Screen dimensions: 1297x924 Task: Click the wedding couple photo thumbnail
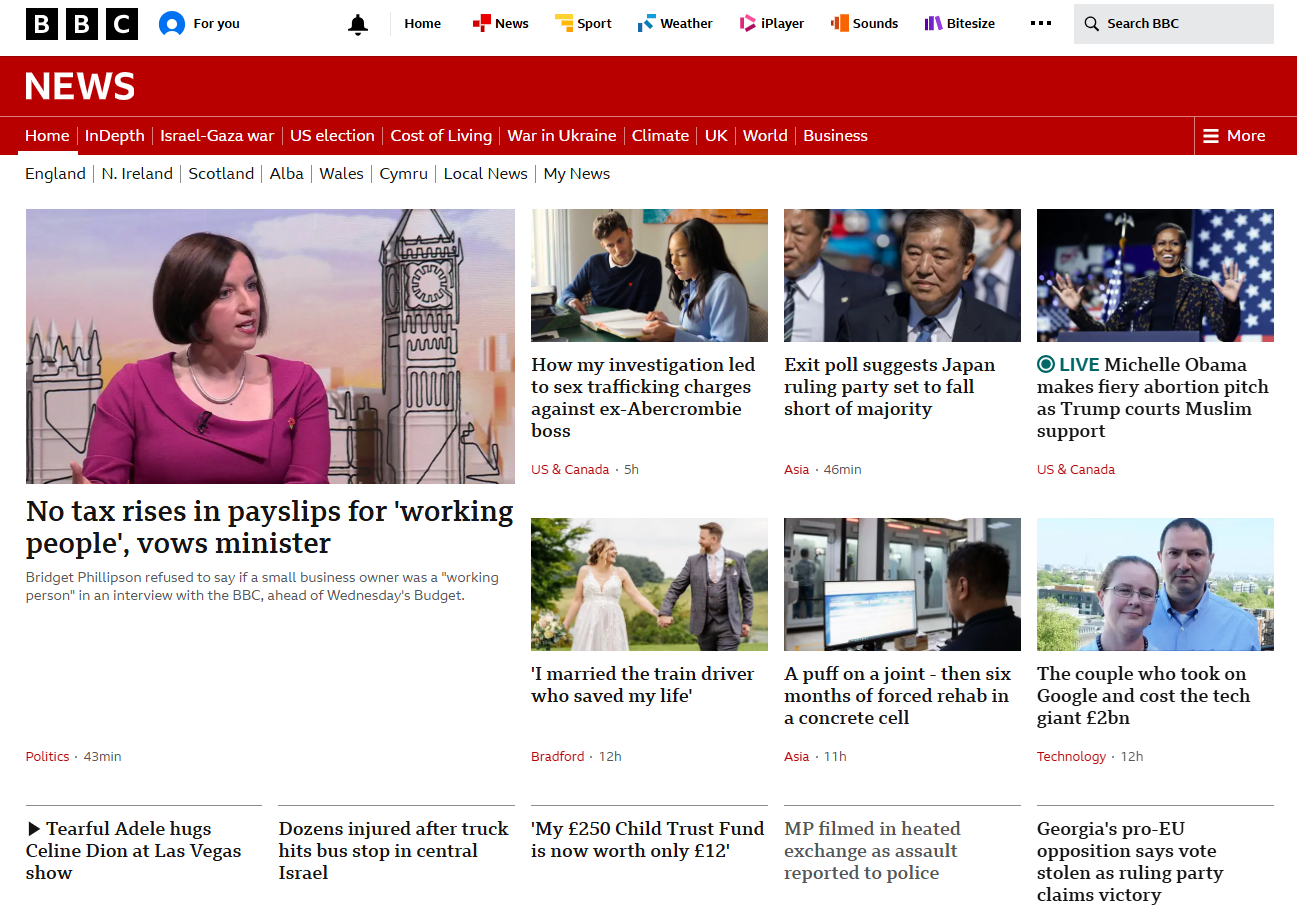649,584
